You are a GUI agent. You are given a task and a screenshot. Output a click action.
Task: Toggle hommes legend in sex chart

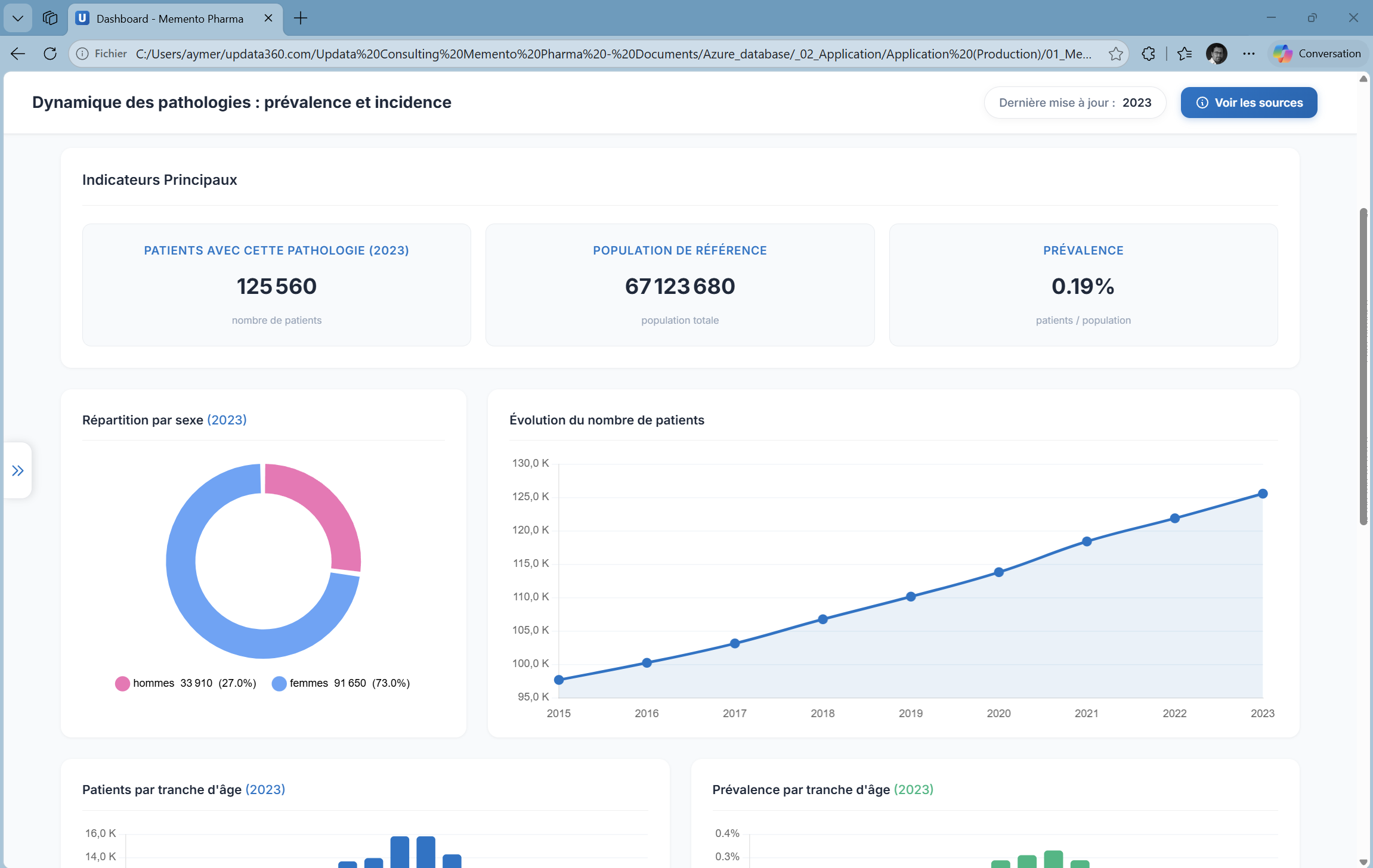click(x=153, y=683)
